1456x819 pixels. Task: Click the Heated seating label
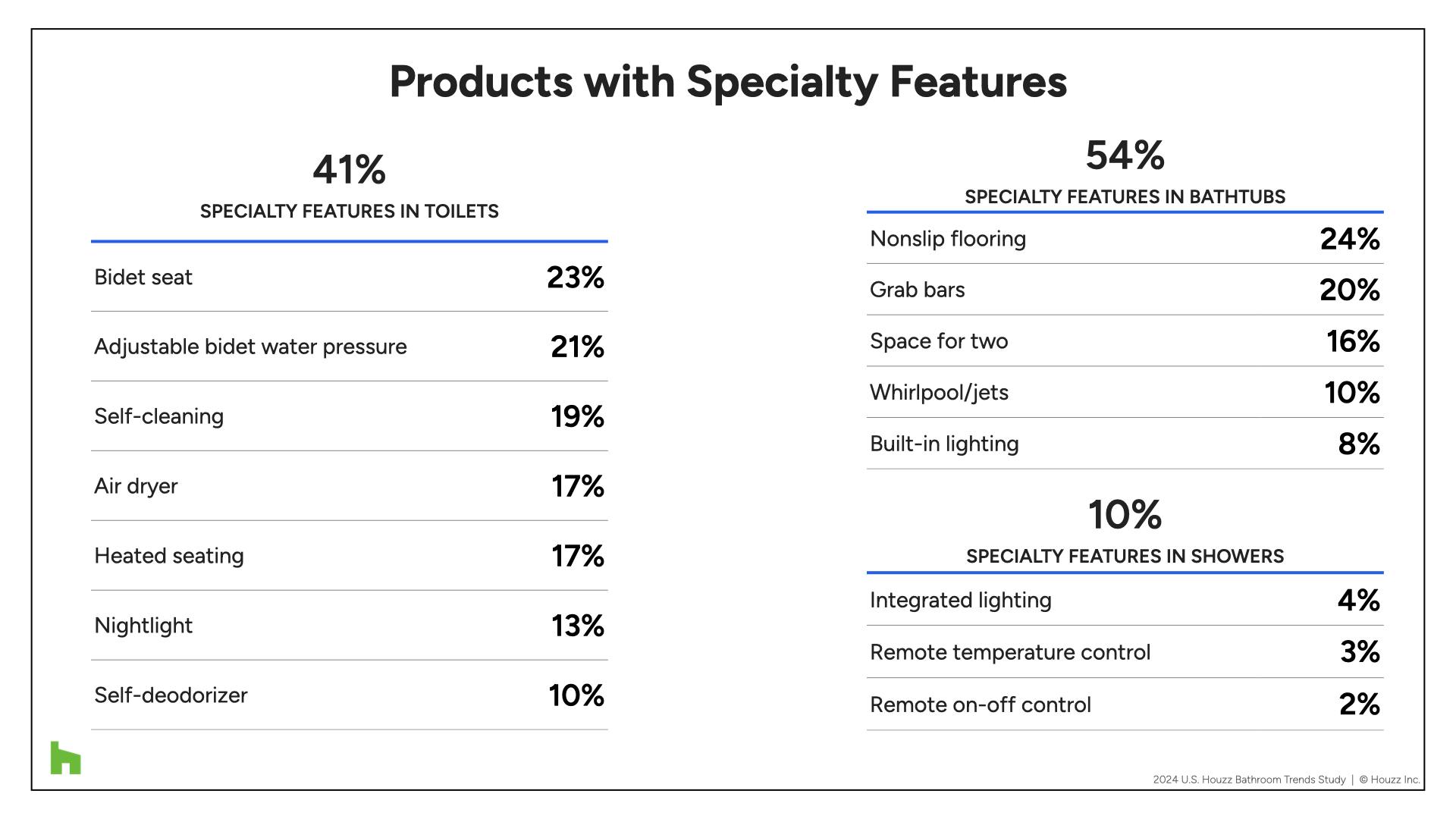169,556
